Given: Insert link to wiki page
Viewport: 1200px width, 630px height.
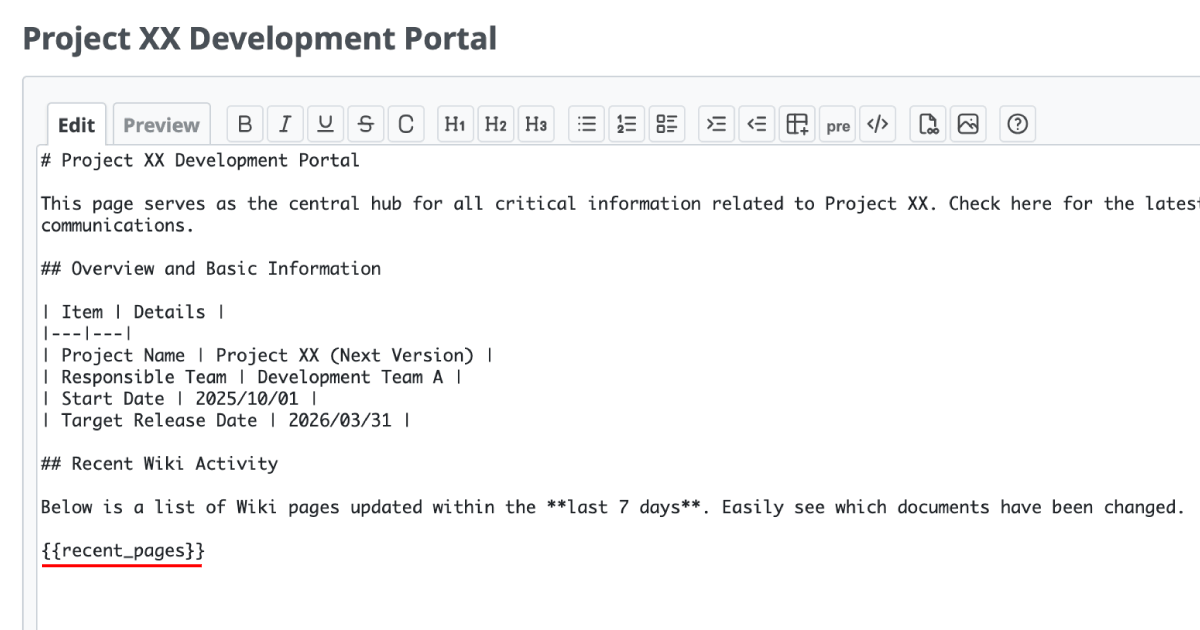Looking at the screenshot, I should (x=928, y=124).
